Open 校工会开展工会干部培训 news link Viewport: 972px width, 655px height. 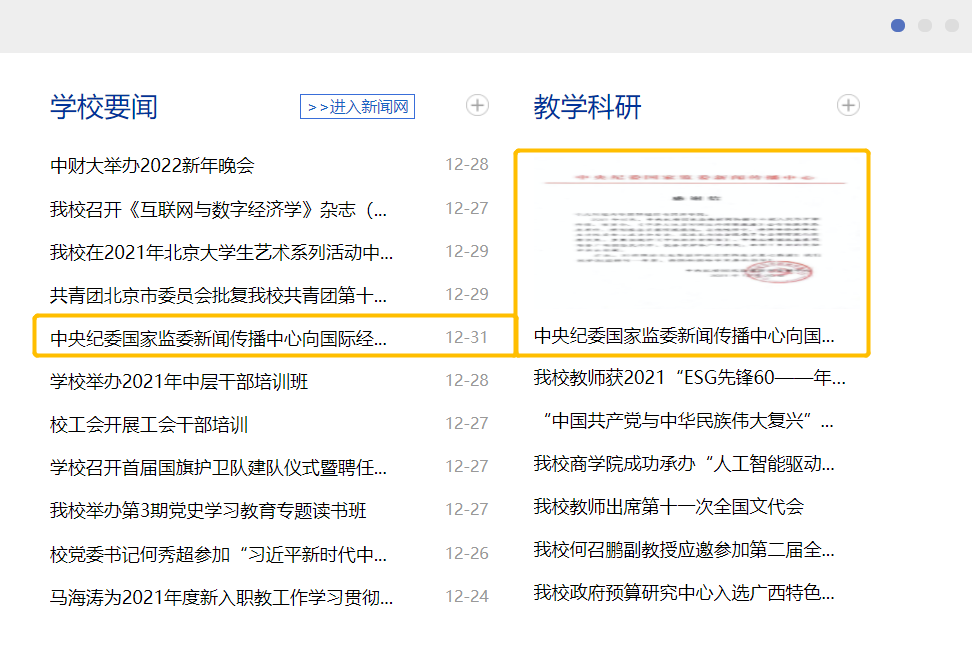(x=149, y=425)
